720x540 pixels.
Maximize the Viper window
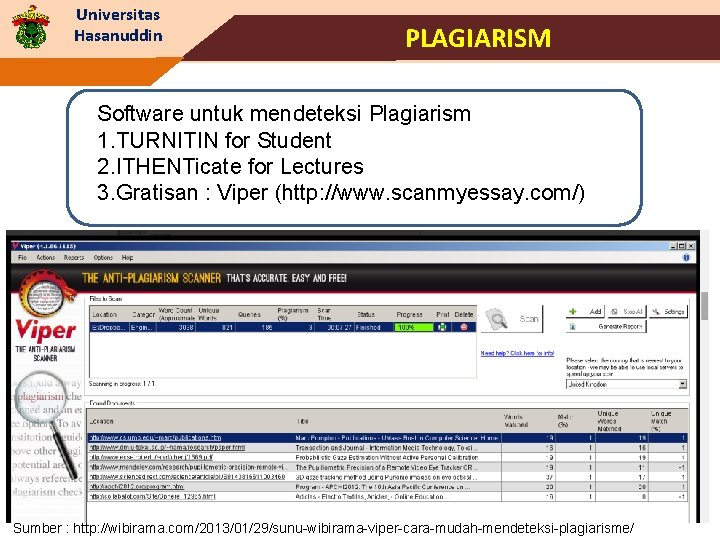tap(682, 246)
